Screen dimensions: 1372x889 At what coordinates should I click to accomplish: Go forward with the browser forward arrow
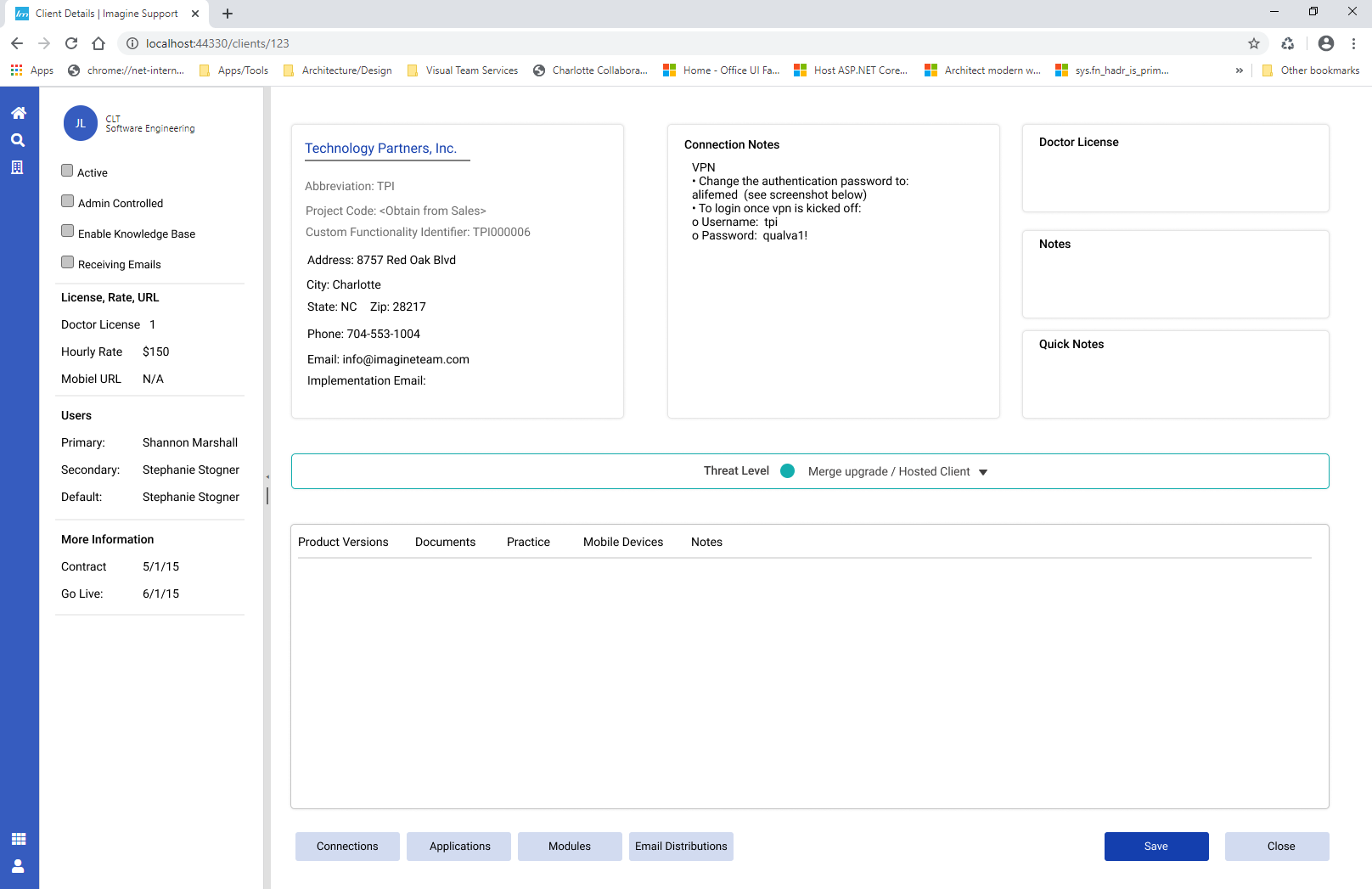(x=44, y=43)
